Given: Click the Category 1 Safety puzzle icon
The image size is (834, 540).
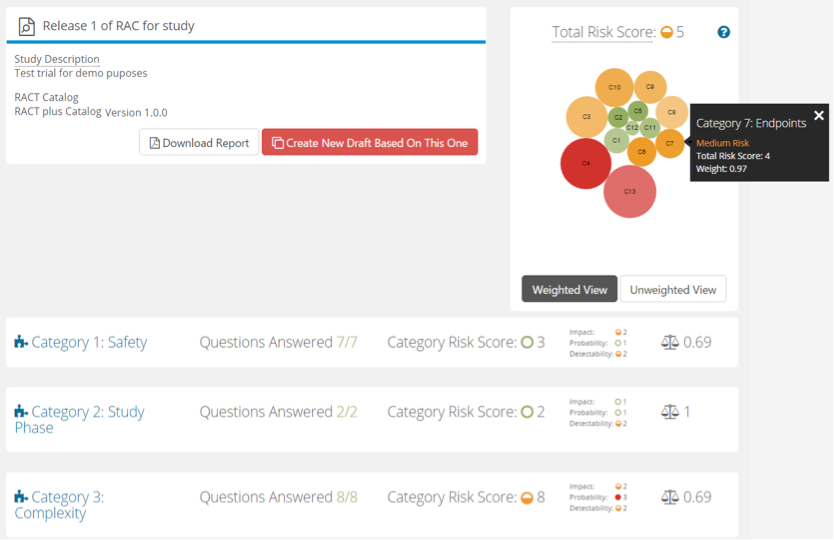Looking at the screenshot, I should pyautogui.click(x=21, y=342).
